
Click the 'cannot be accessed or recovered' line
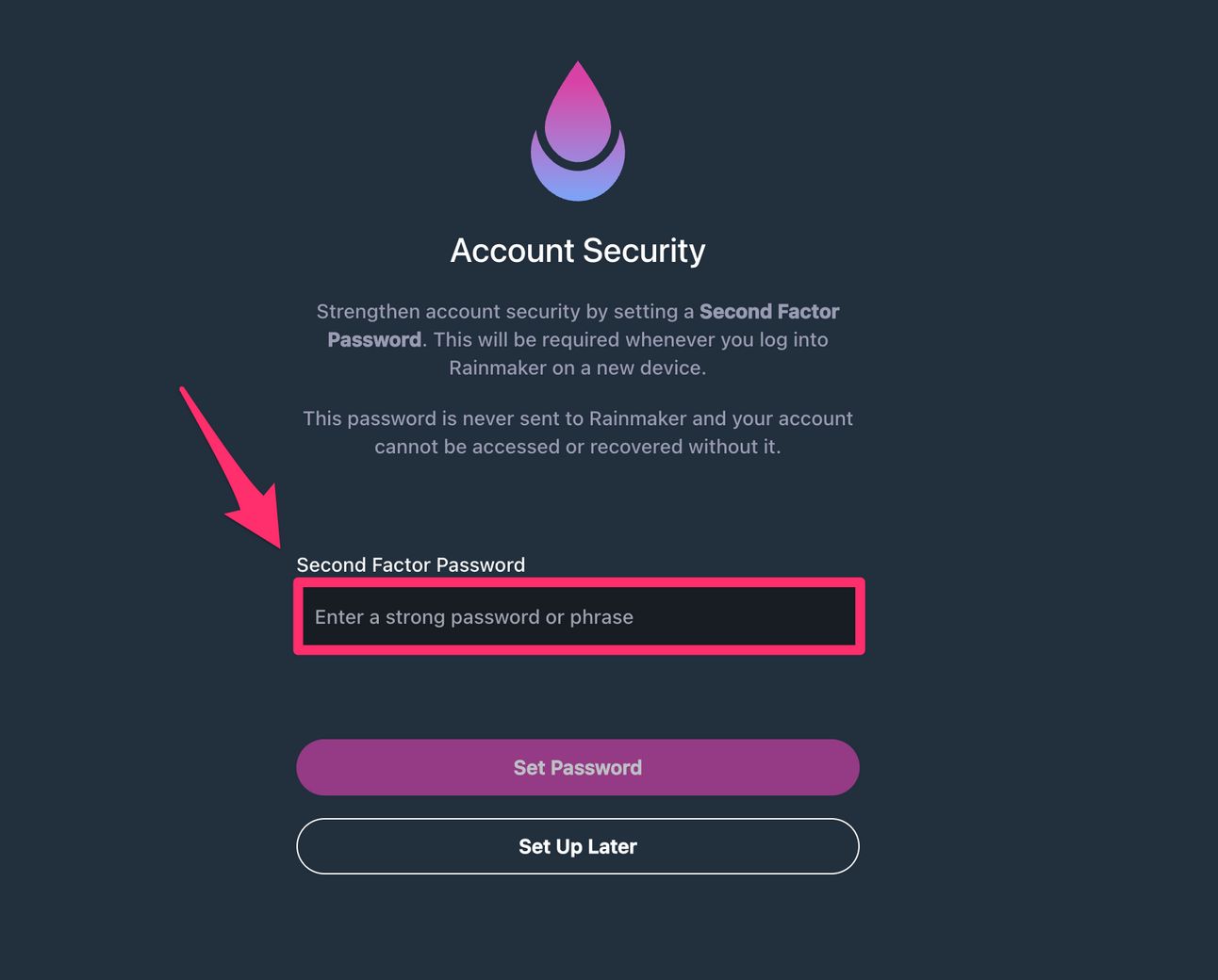click(577, 447)
